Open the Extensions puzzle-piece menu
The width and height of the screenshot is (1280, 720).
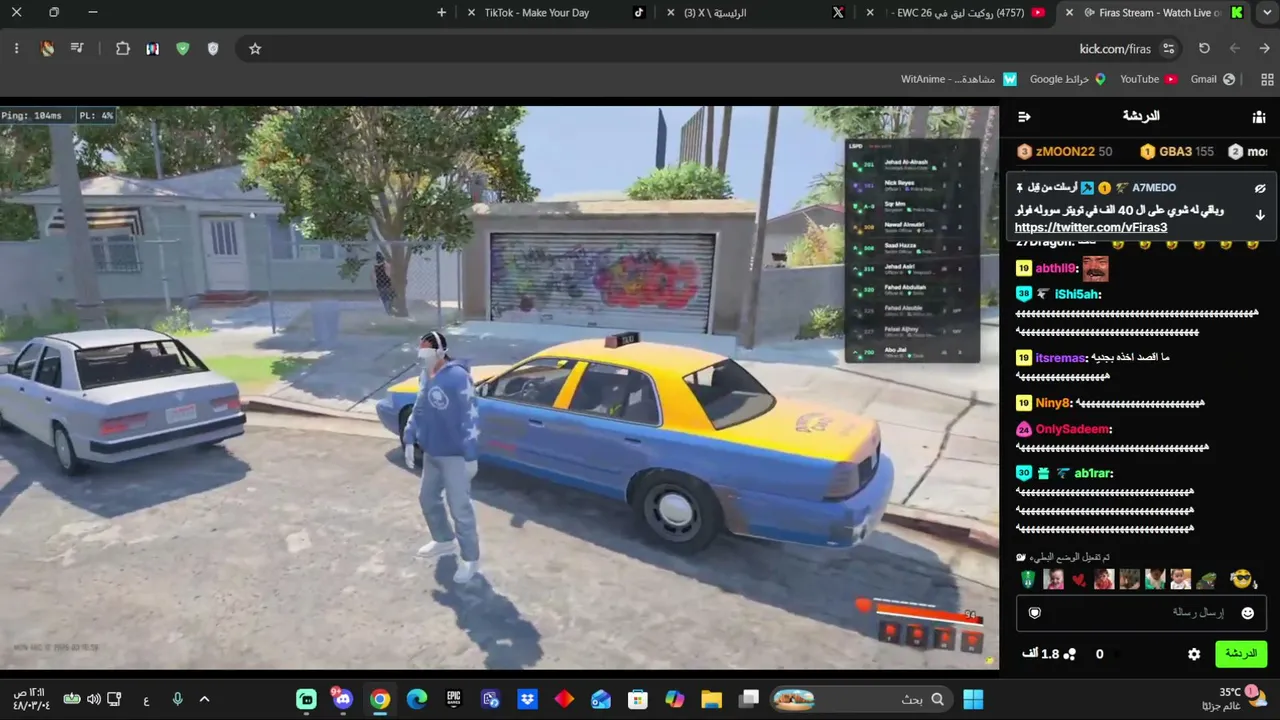[123, 48]
